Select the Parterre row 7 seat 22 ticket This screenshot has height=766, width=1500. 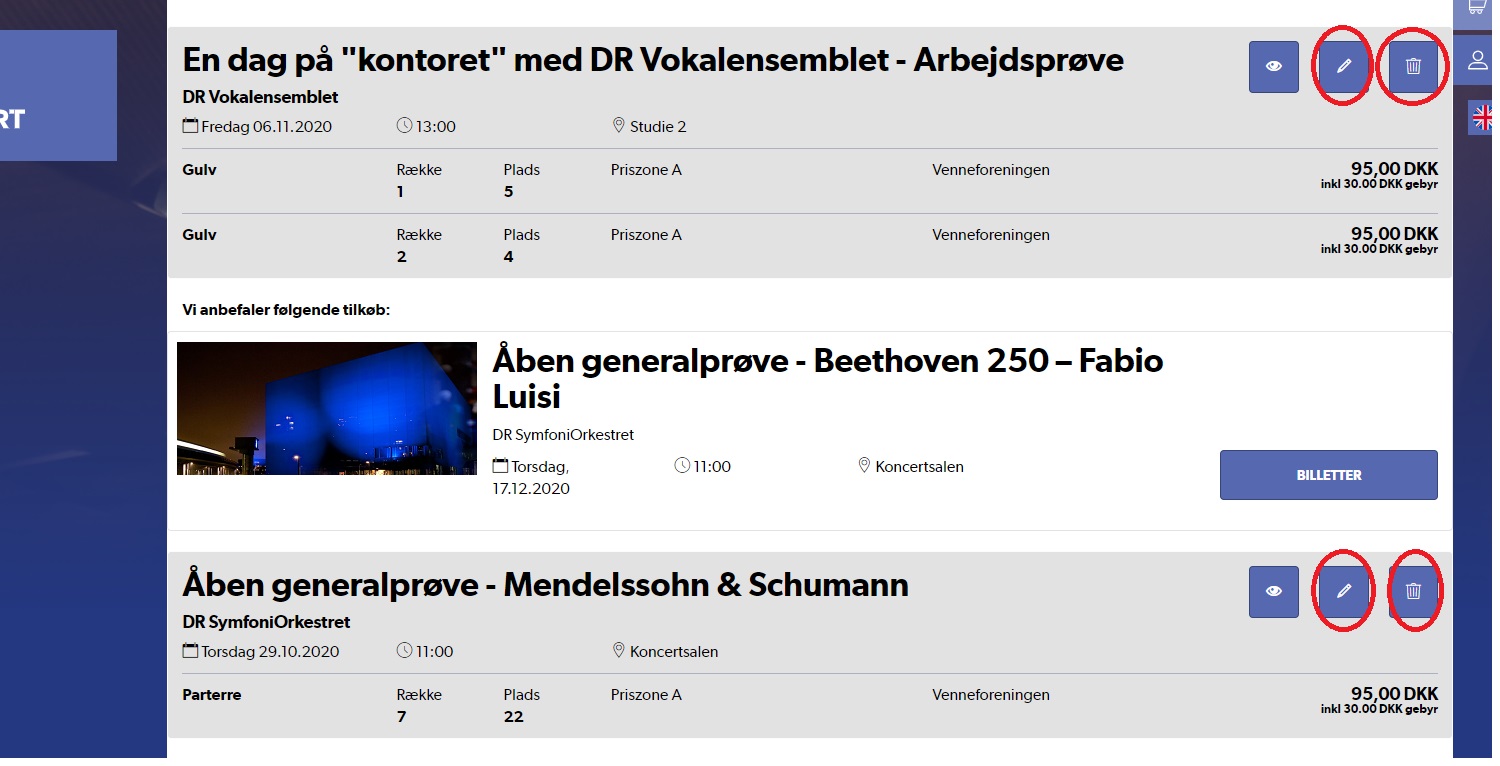(x=810, y=706)
